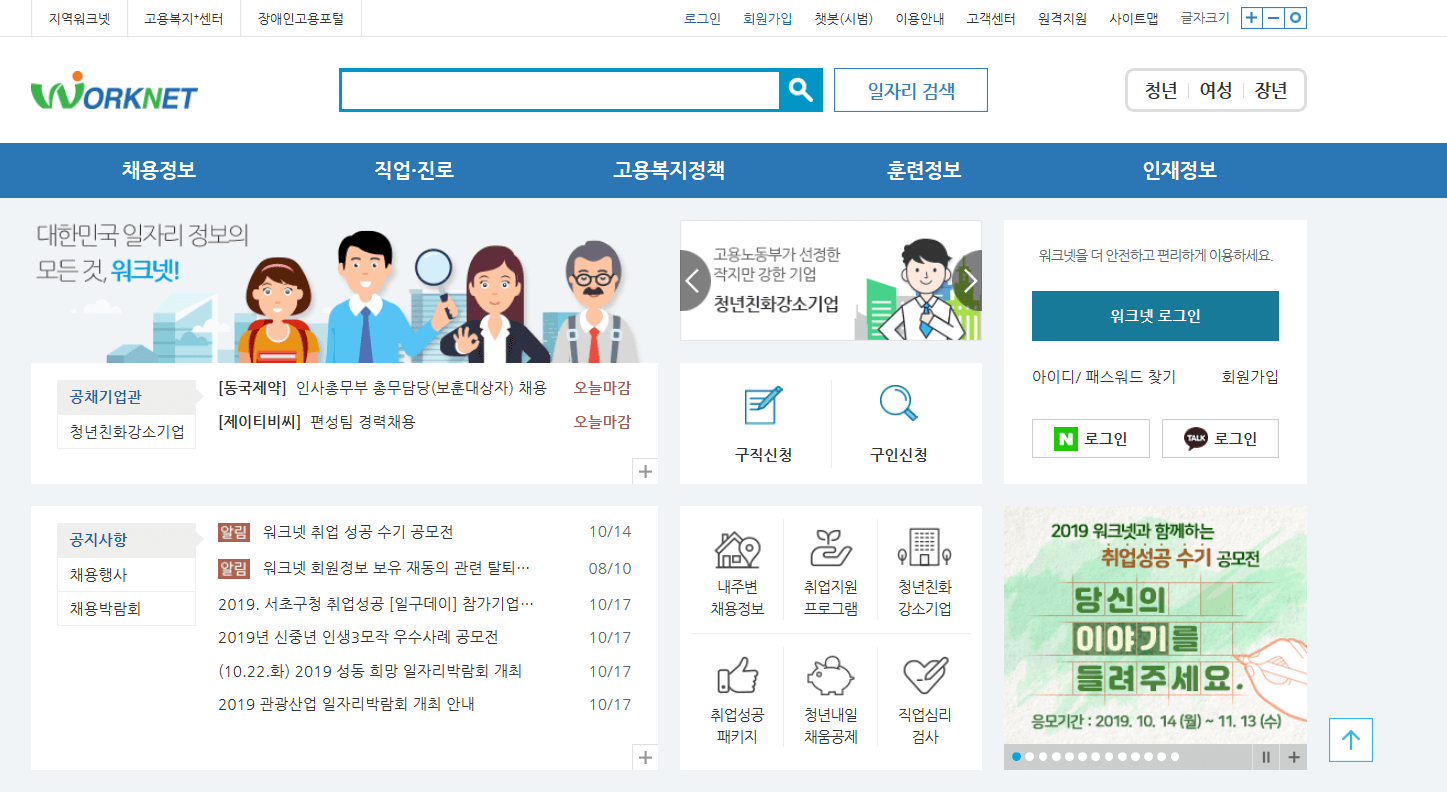Click the scroll-to-top arrow button

pyautogui.click(x=1351, y=740)
